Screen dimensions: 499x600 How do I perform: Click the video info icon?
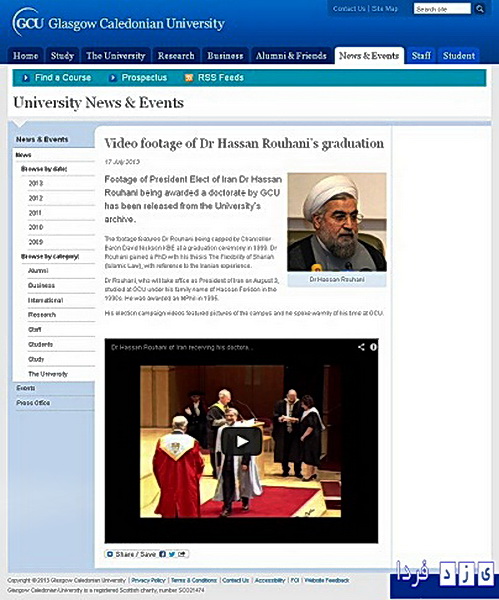point(373,347)
